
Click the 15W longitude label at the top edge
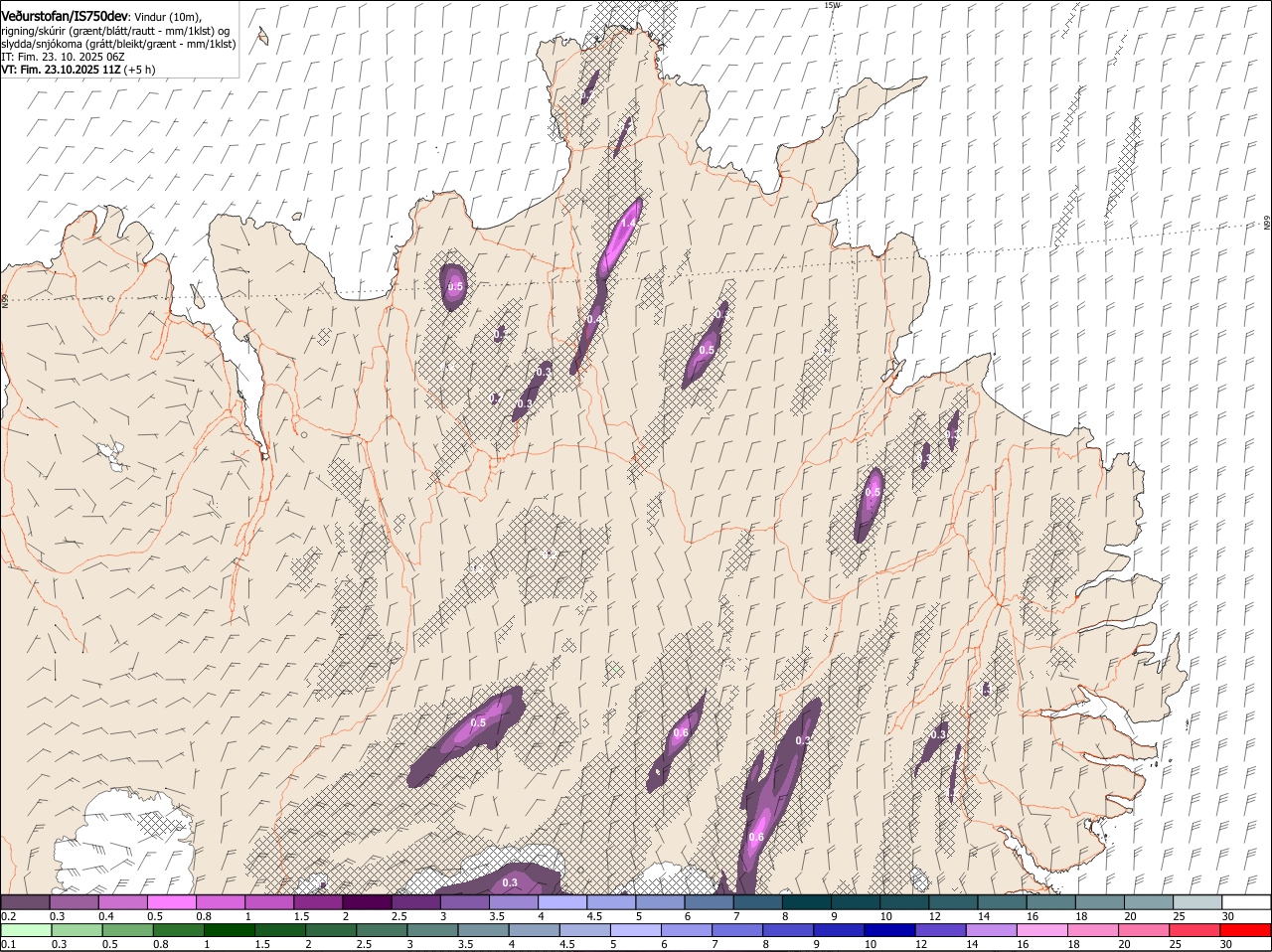832,5
